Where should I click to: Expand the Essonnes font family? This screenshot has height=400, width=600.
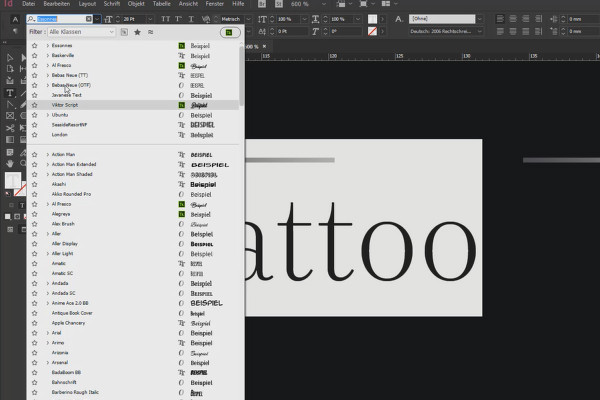click(47, 46)
